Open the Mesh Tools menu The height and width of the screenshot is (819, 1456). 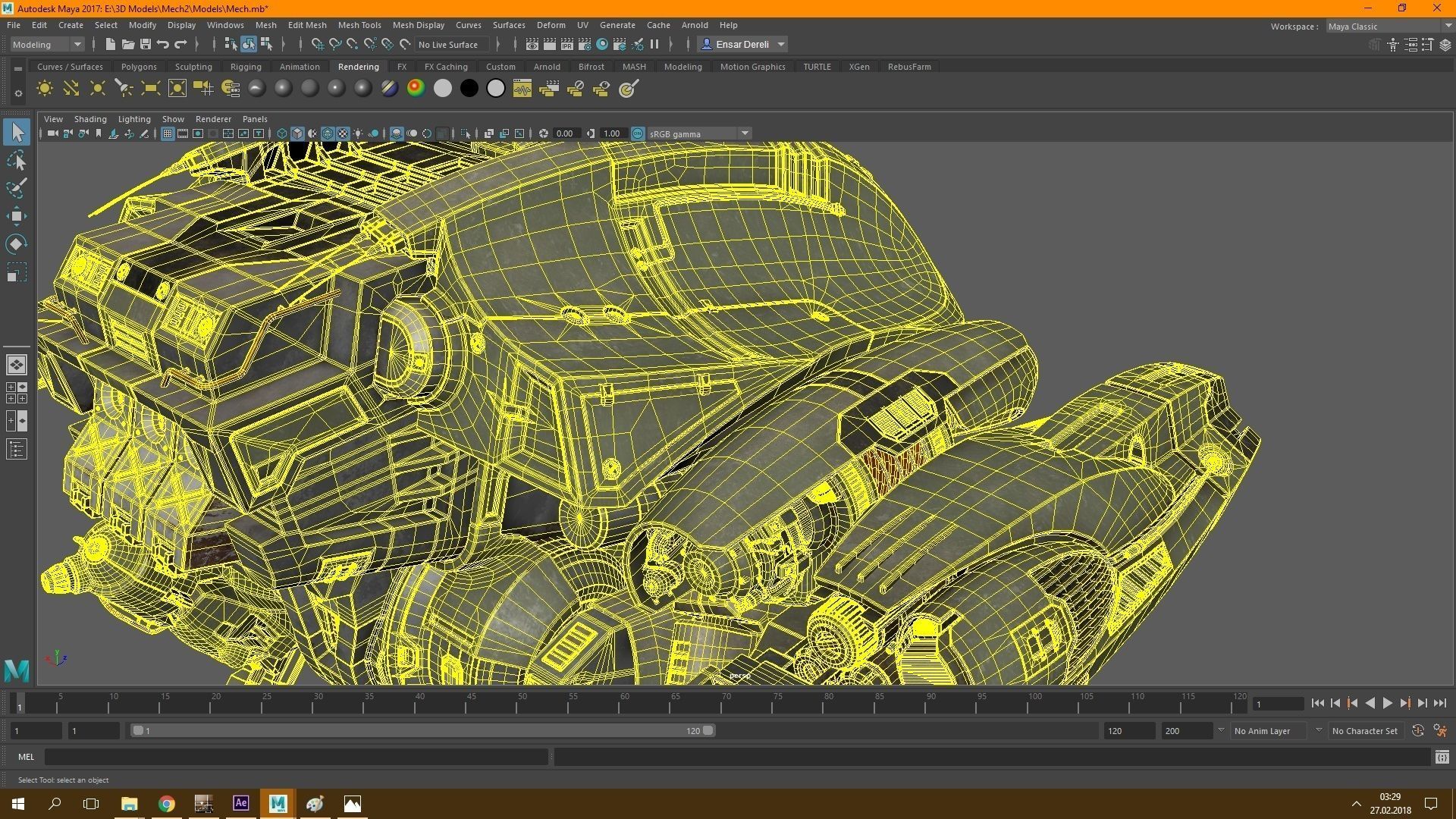(359, 25)
